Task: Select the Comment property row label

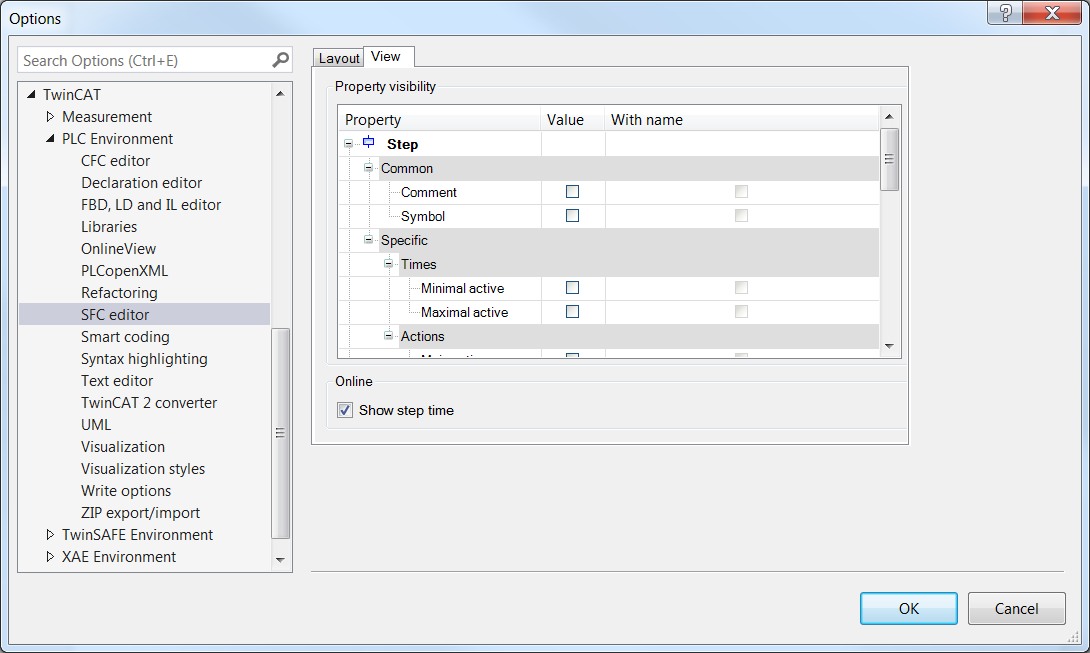Action: tap(428, 192)
